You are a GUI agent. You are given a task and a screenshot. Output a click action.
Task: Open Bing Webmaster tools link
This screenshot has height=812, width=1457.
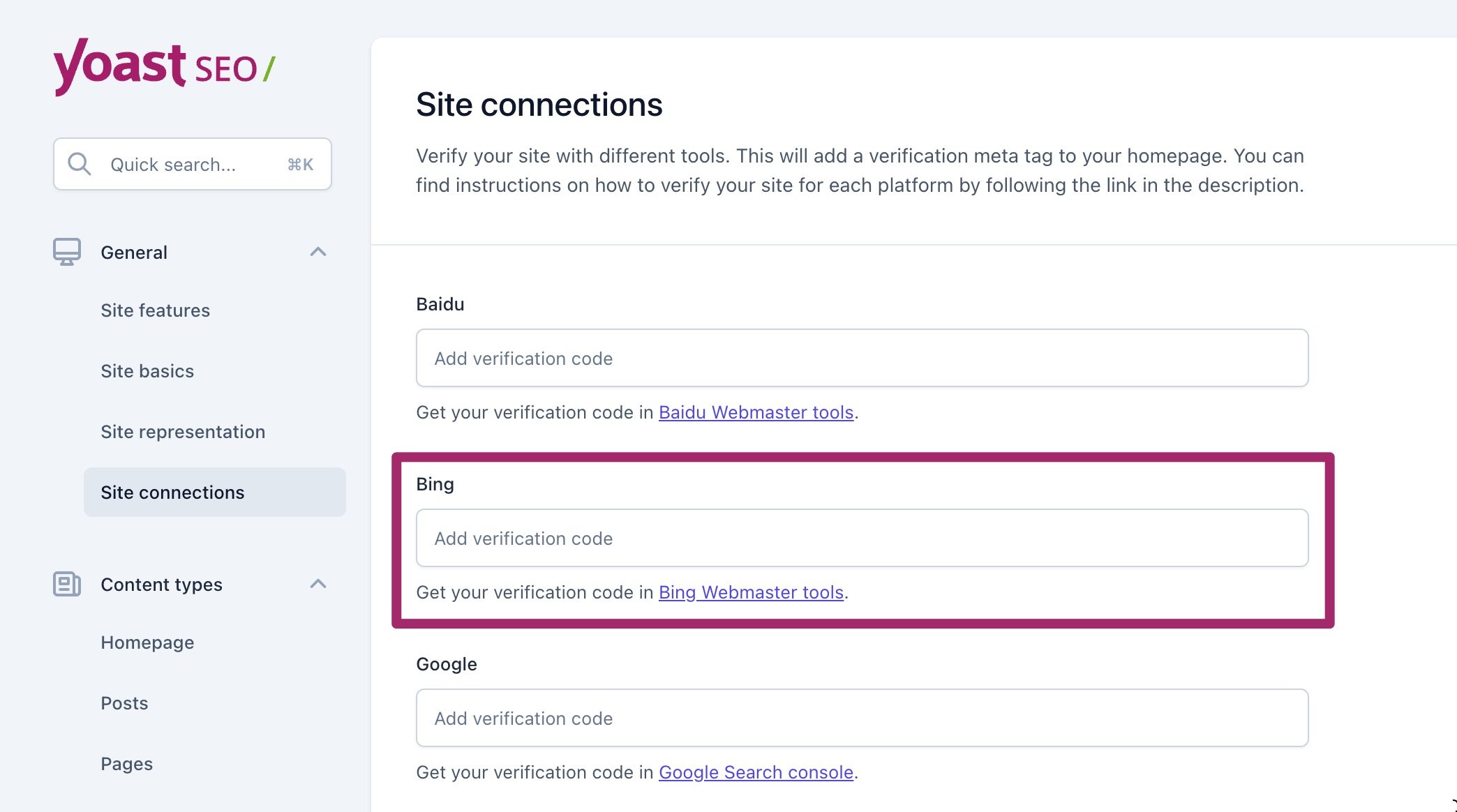tap(751, 591)
